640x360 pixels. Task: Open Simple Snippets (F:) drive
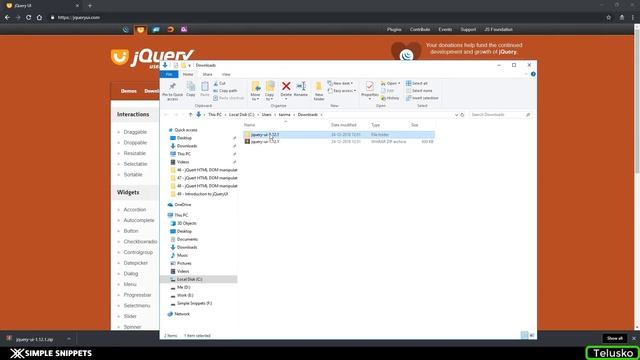tap(194, 303)
